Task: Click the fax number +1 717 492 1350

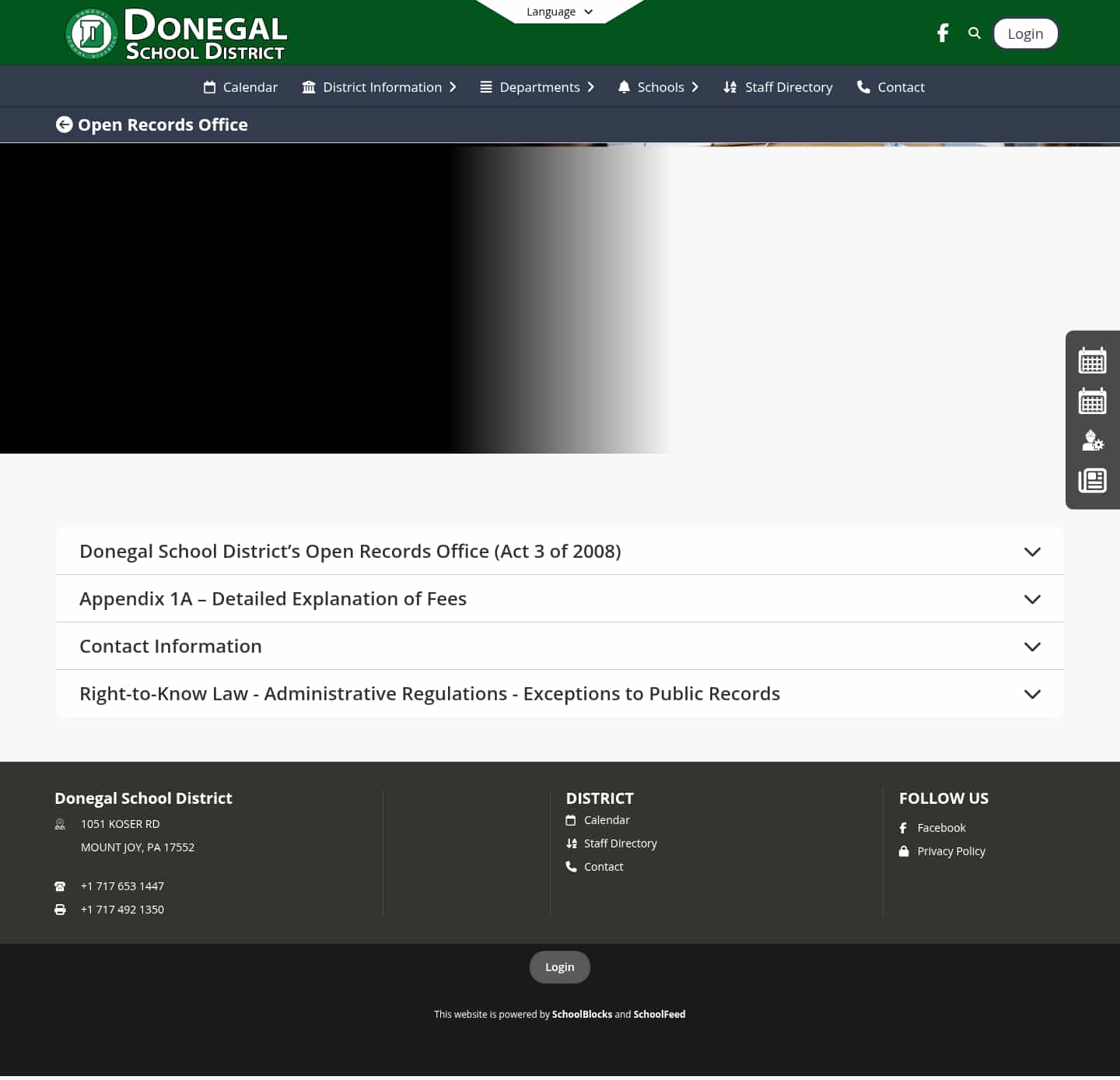Action: [122, 910]
